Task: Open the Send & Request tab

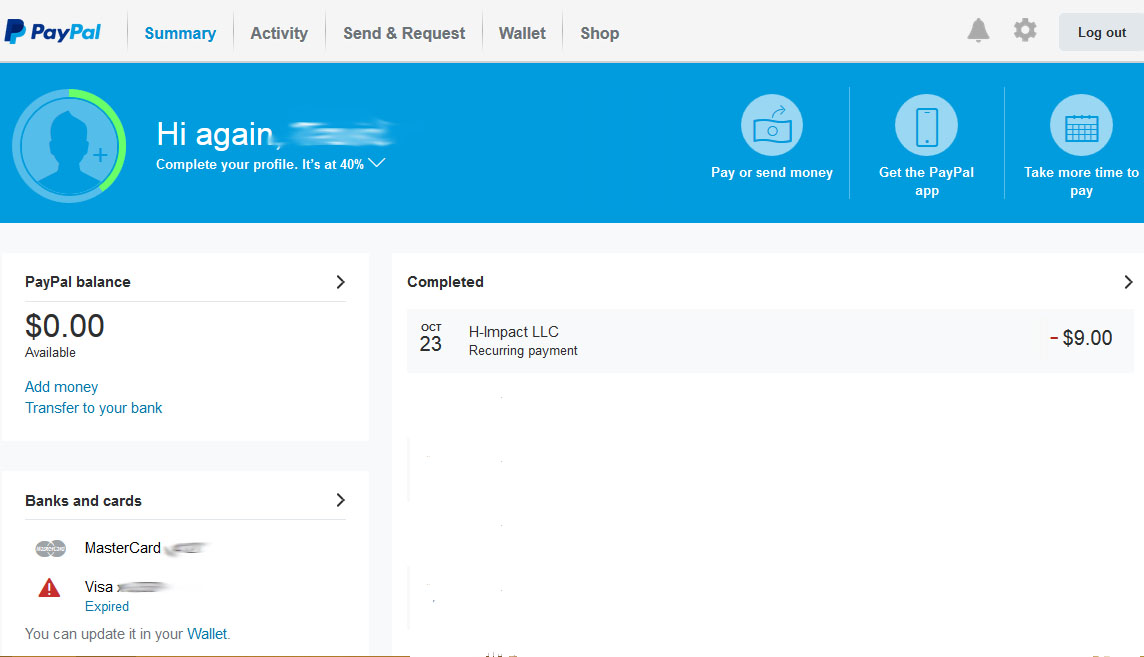Action: point(404,34)
